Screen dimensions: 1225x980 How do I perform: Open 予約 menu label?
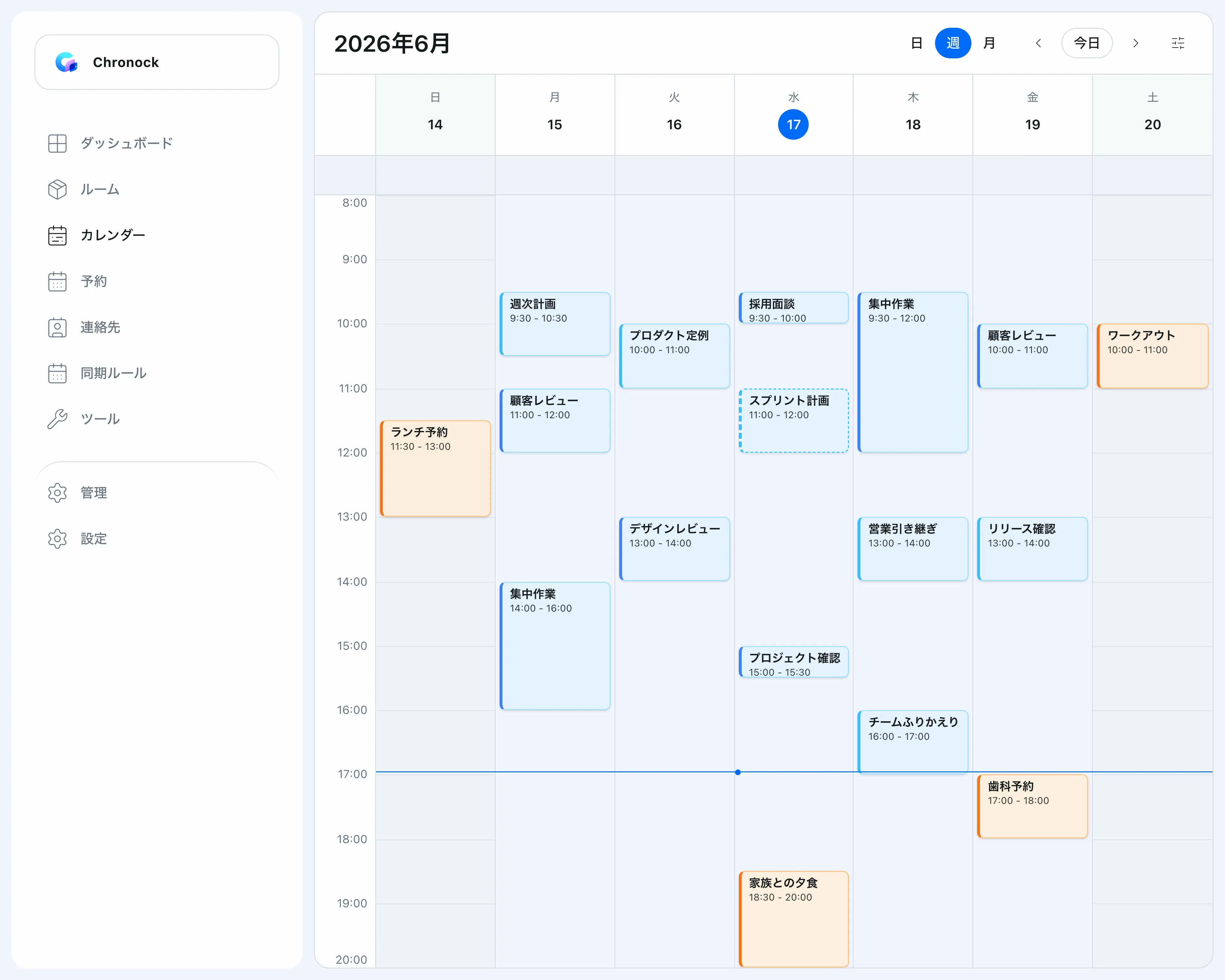[94, 281]
